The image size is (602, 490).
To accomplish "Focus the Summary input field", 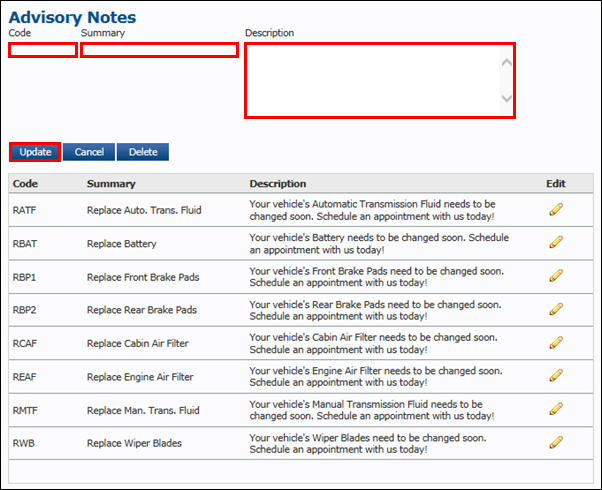I will click(x=160, y=50).
